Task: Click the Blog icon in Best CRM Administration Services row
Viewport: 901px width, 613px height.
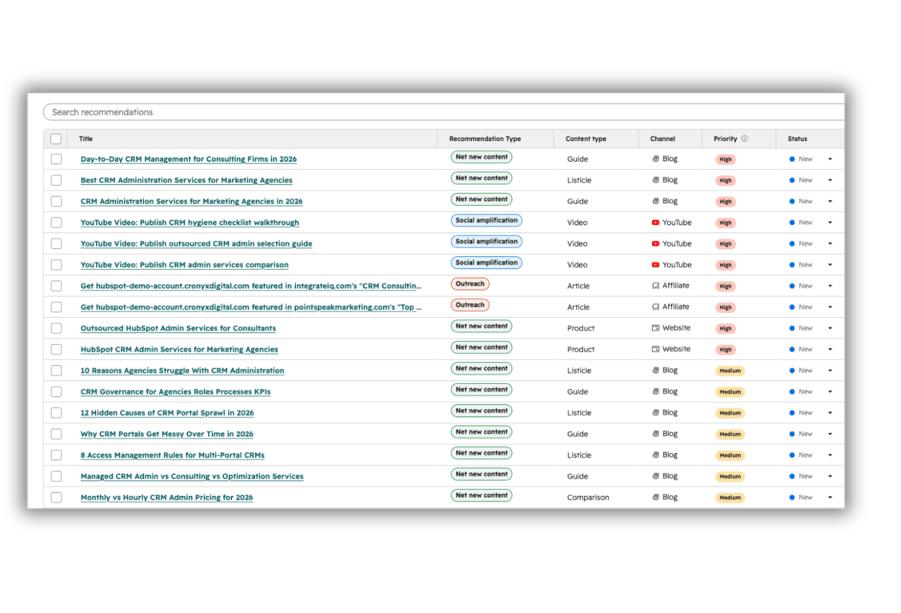Action: point(655,180)
